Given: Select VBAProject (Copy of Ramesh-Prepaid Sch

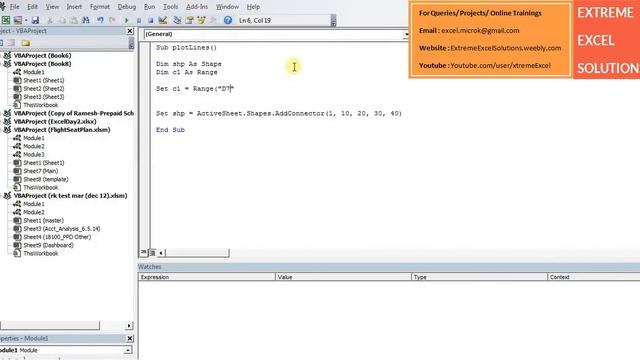Looking at the screenshot, I should coord(73,113).
